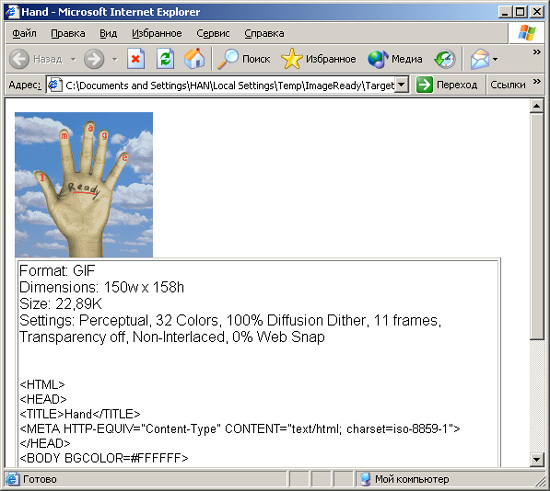Viewport: 550px width, 491px height.
Task: Expand the forward history dropdown arrow
Action: [115, 59]
